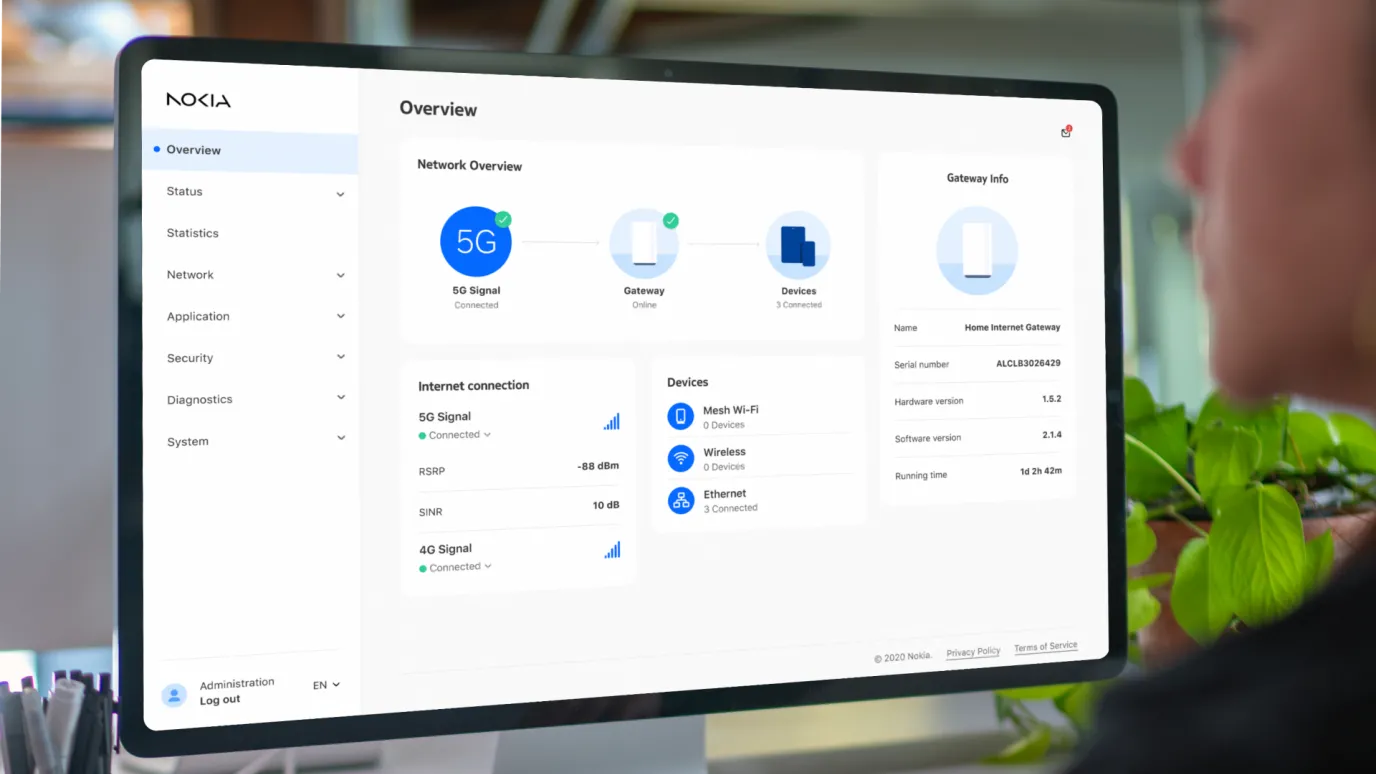Click the blue 5G Signal circle icon
1376x774 pixels.
pyautogui.click(x=476, y=242)
